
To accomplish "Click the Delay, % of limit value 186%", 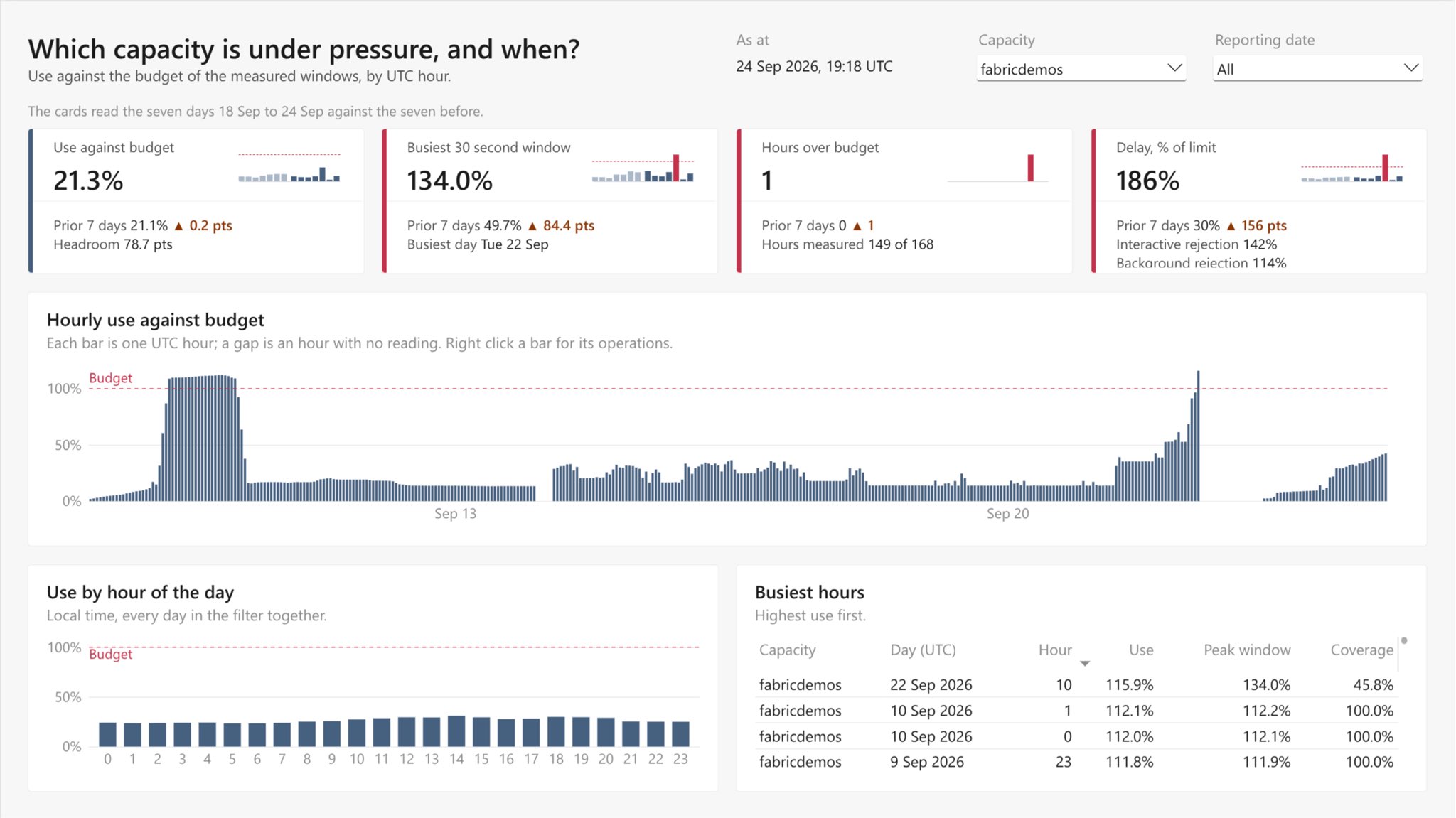I will [1147, 181].
